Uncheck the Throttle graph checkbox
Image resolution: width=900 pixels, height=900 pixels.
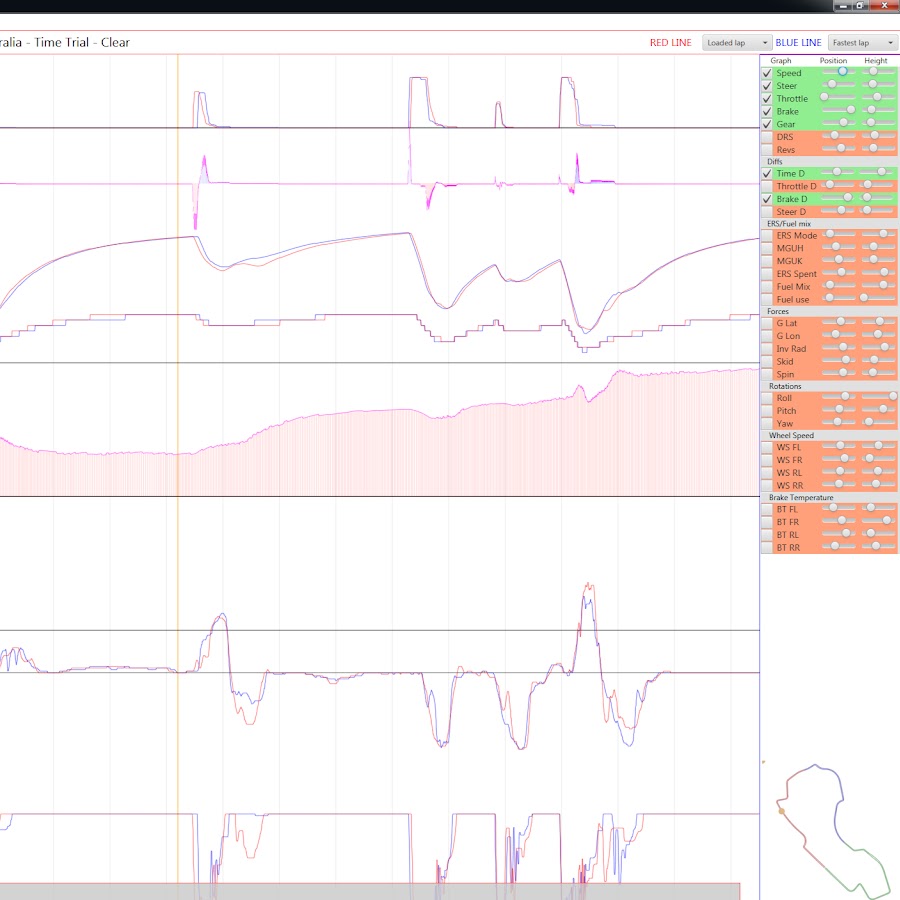(x=767, y=99)
